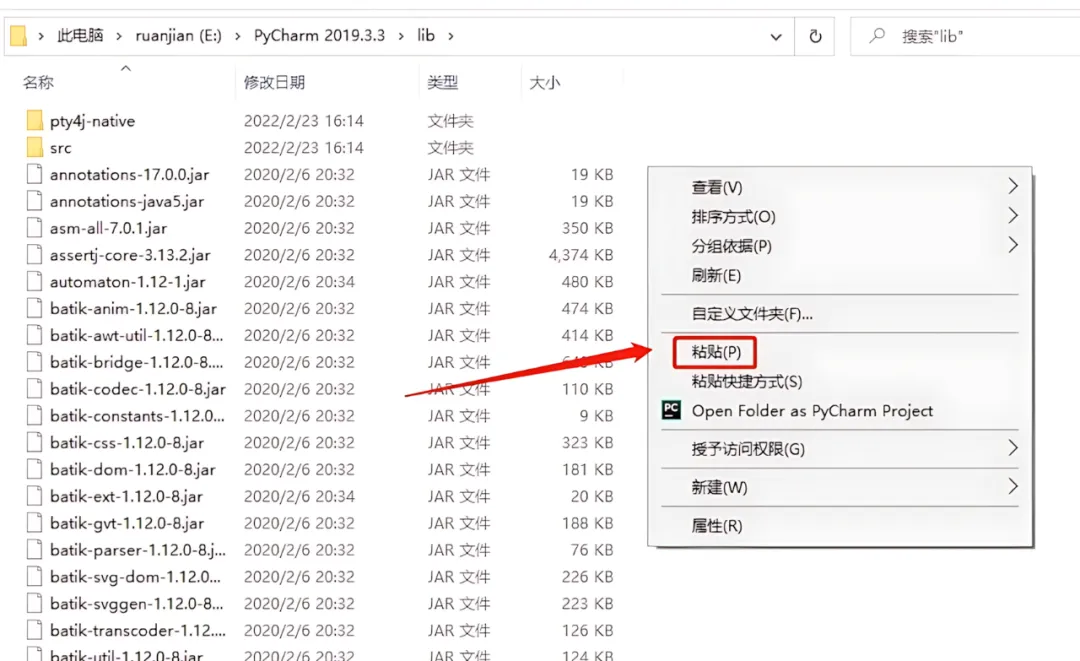Choose 粘贴(P) from context menu

[716, 352]
